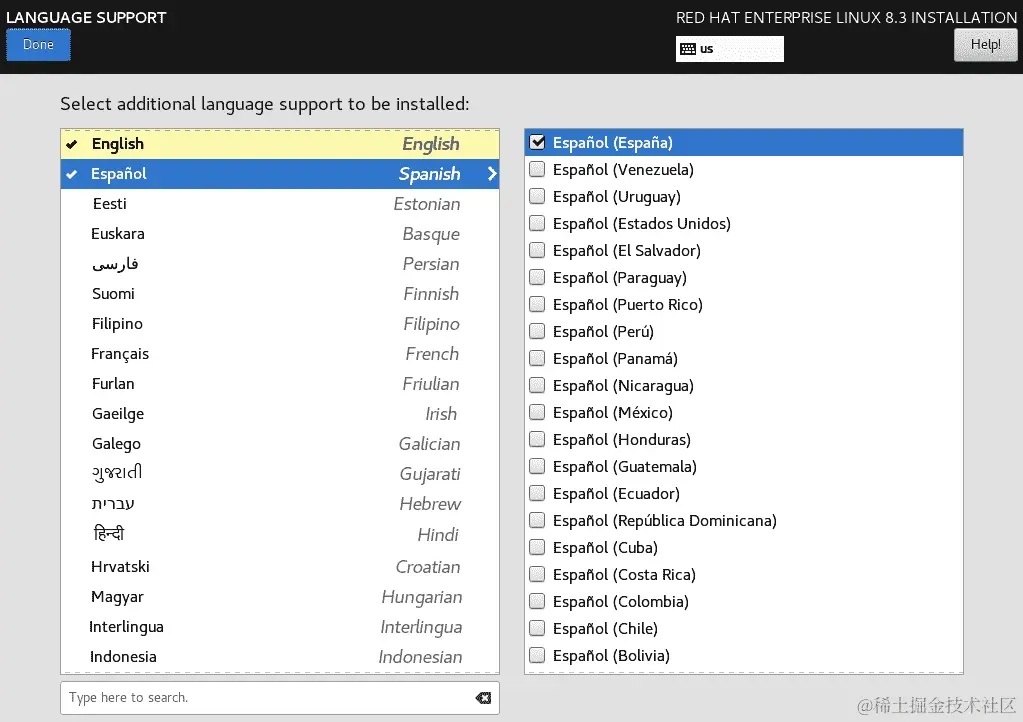The width and height of the screenshot is (1023, 722).
Task: Tick Español (Cuba) checkbox
Action: (537, 547)
